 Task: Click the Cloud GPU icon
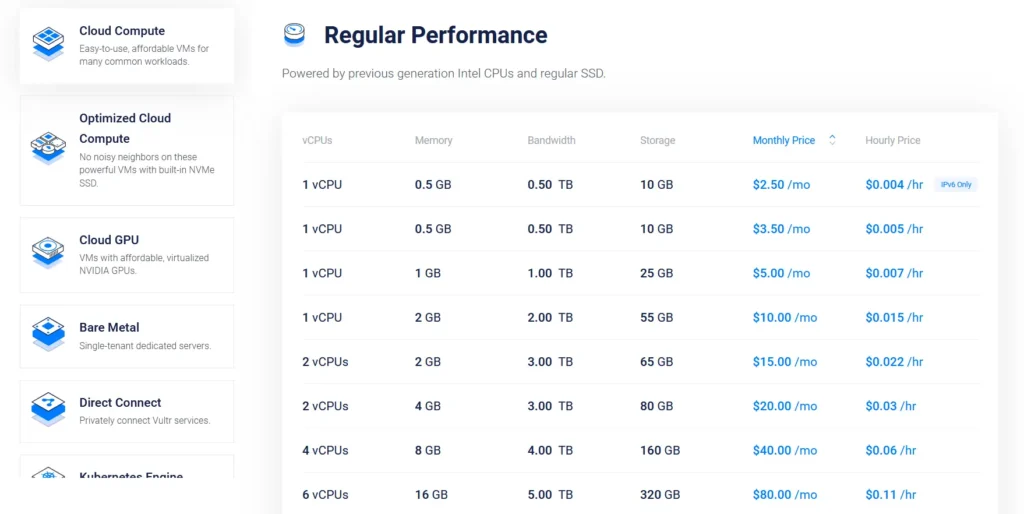pyautogui.click(x=48, y=252)
